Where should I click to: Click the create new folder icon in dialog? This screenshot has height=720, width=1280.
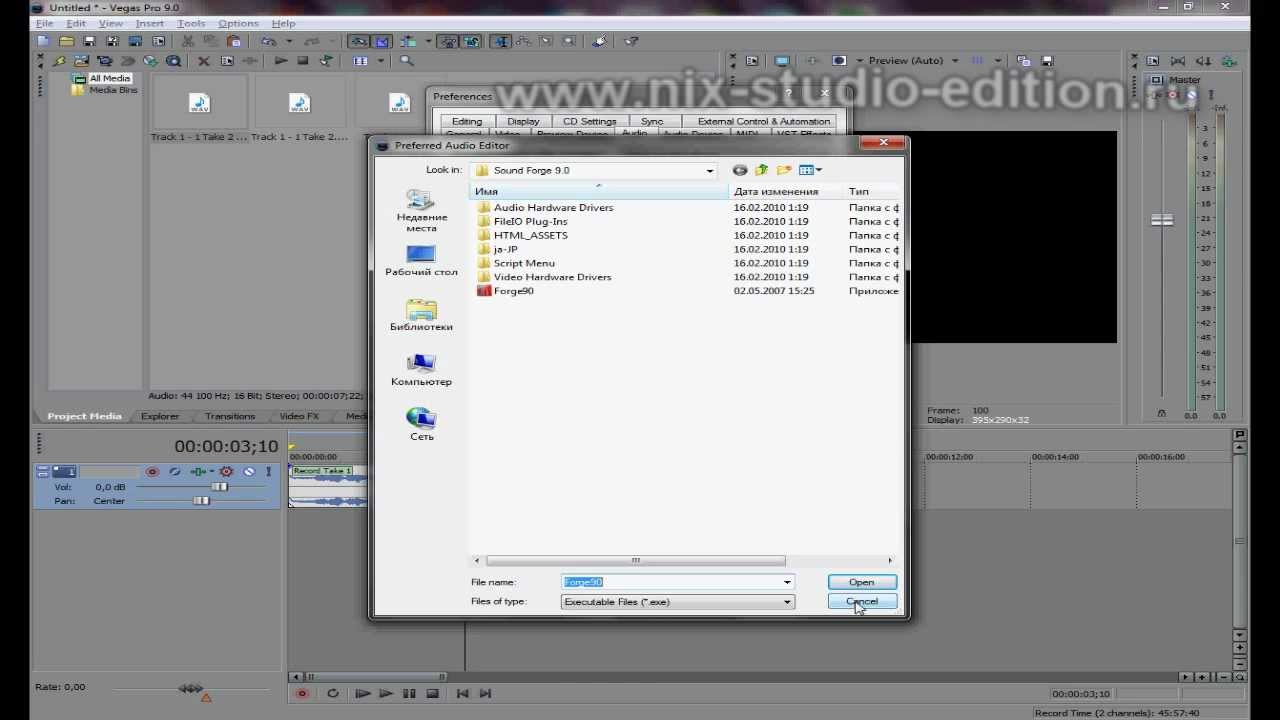784,170
